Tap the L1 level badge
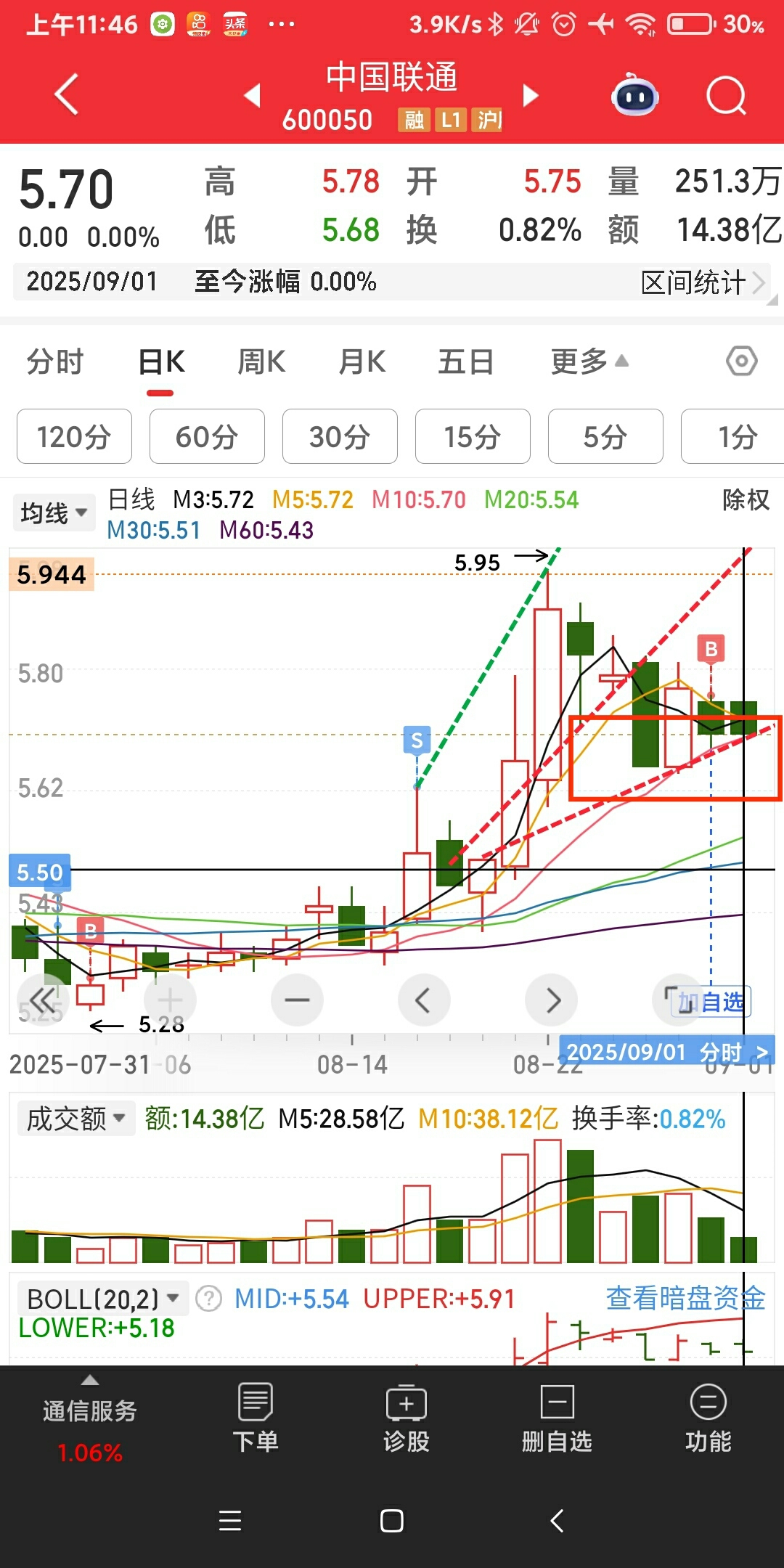Image resolution: width=784 pixels, height=1568 pixels. coord(451,120)
